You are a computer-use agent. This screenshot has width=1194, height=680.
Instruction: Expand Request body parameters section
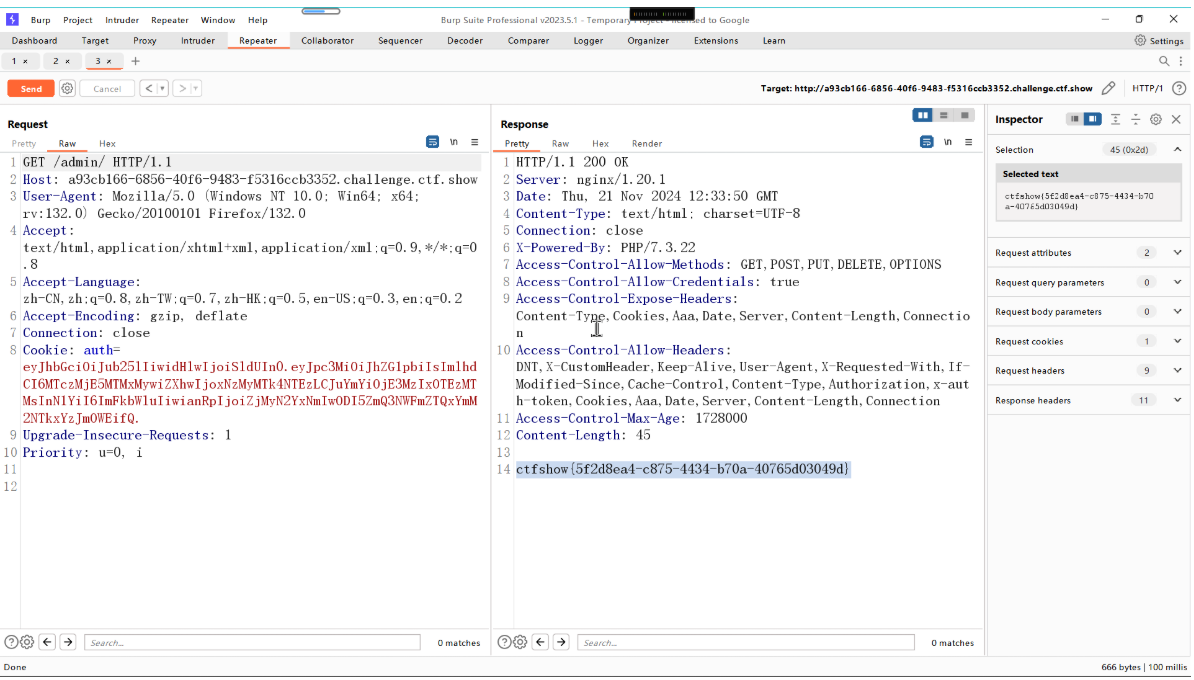tap(1177, 311)
